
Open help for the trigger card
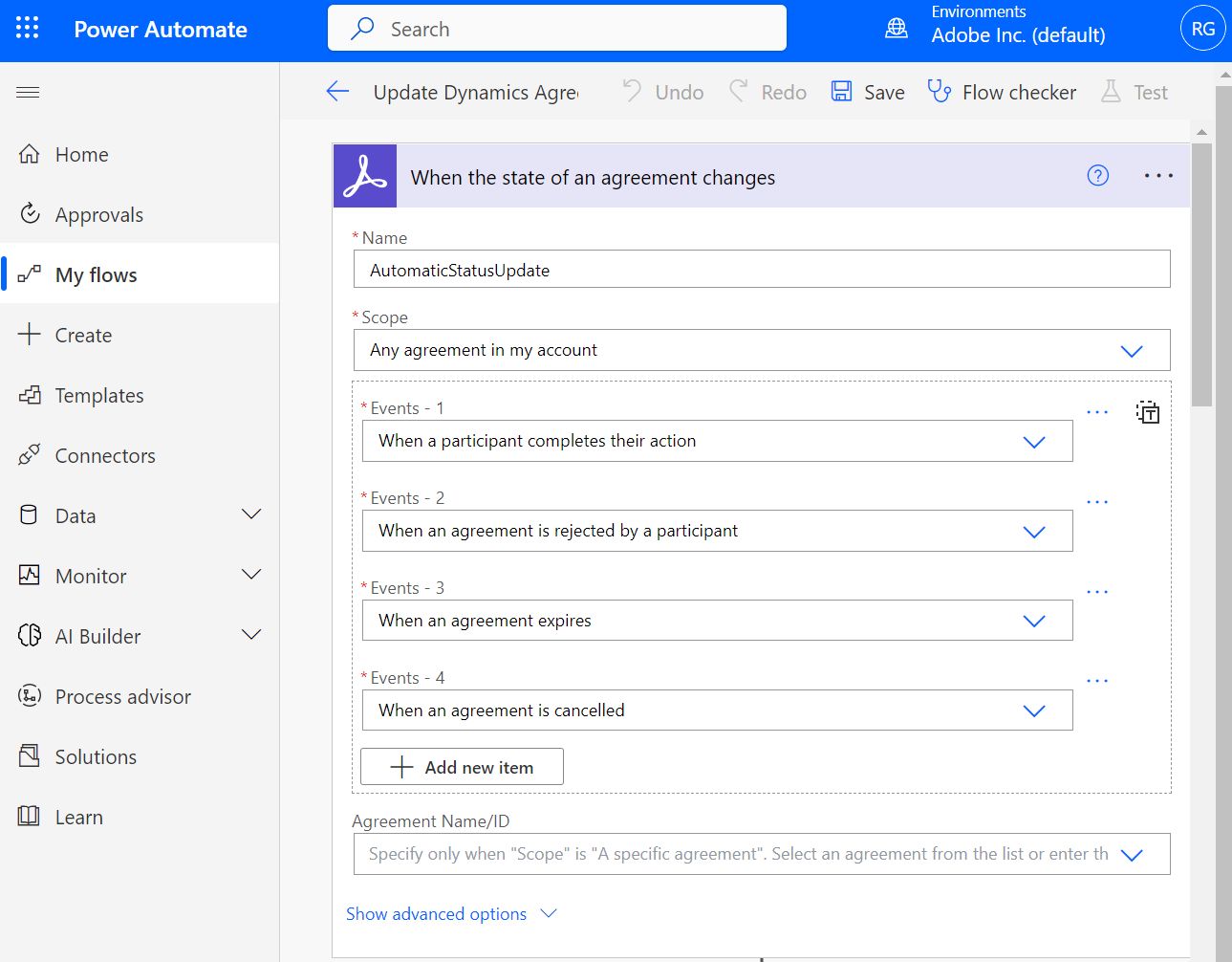coord(1098,175)
